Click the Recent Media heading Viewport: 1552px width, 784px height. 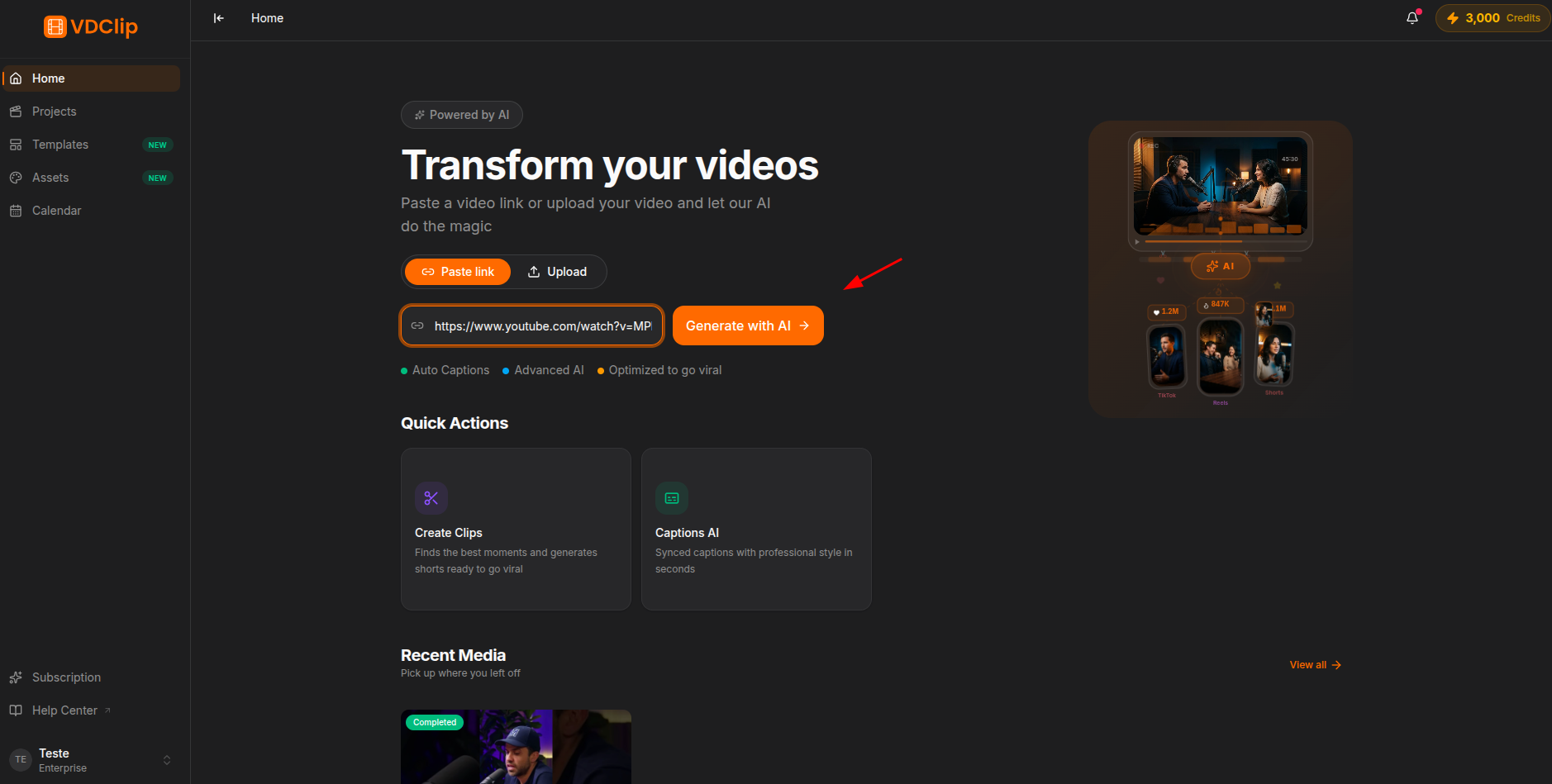coord(453,655)
